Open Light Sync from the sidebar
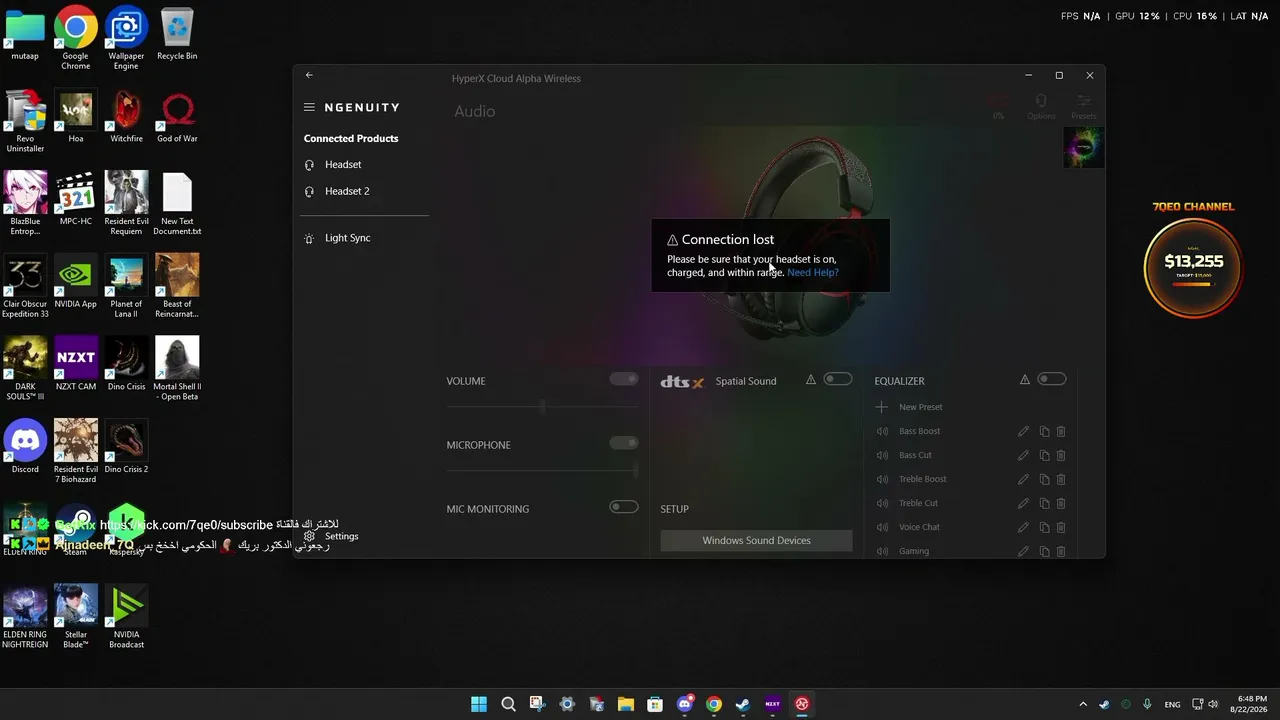This screenshot has height=720, width=1280. pyautogui.click(x=347, y=238)
